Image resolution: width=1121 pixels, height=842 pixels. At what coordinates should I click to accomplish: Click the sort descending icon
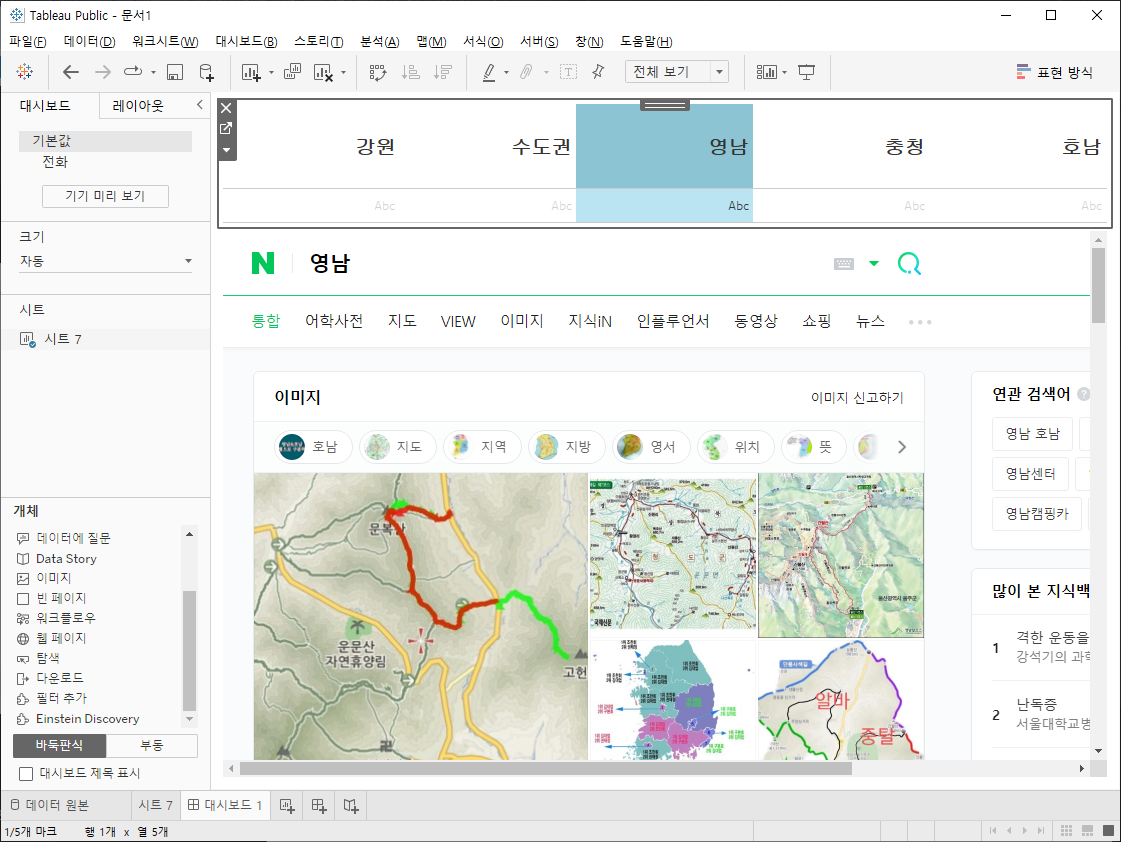tap(443, 71)
